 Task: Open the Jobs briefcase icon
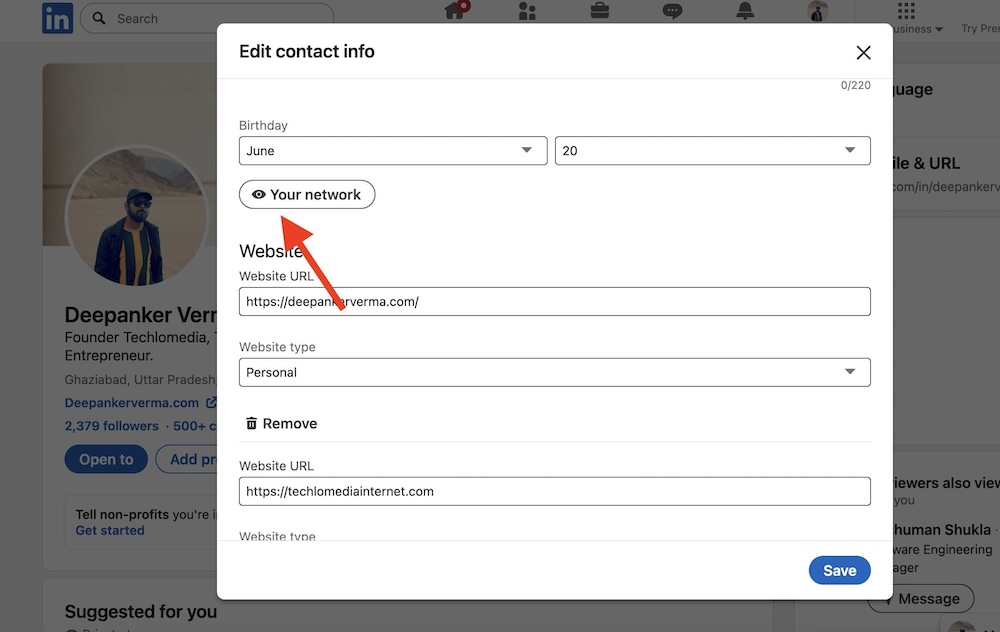point(599,11)
